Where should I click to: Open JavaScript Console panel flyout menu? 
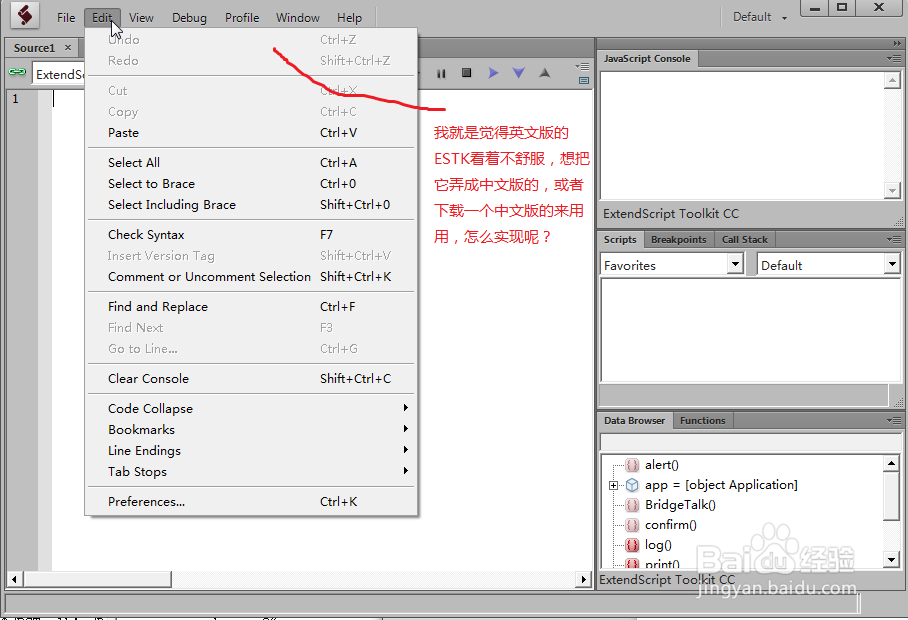(x=894, y=58)
